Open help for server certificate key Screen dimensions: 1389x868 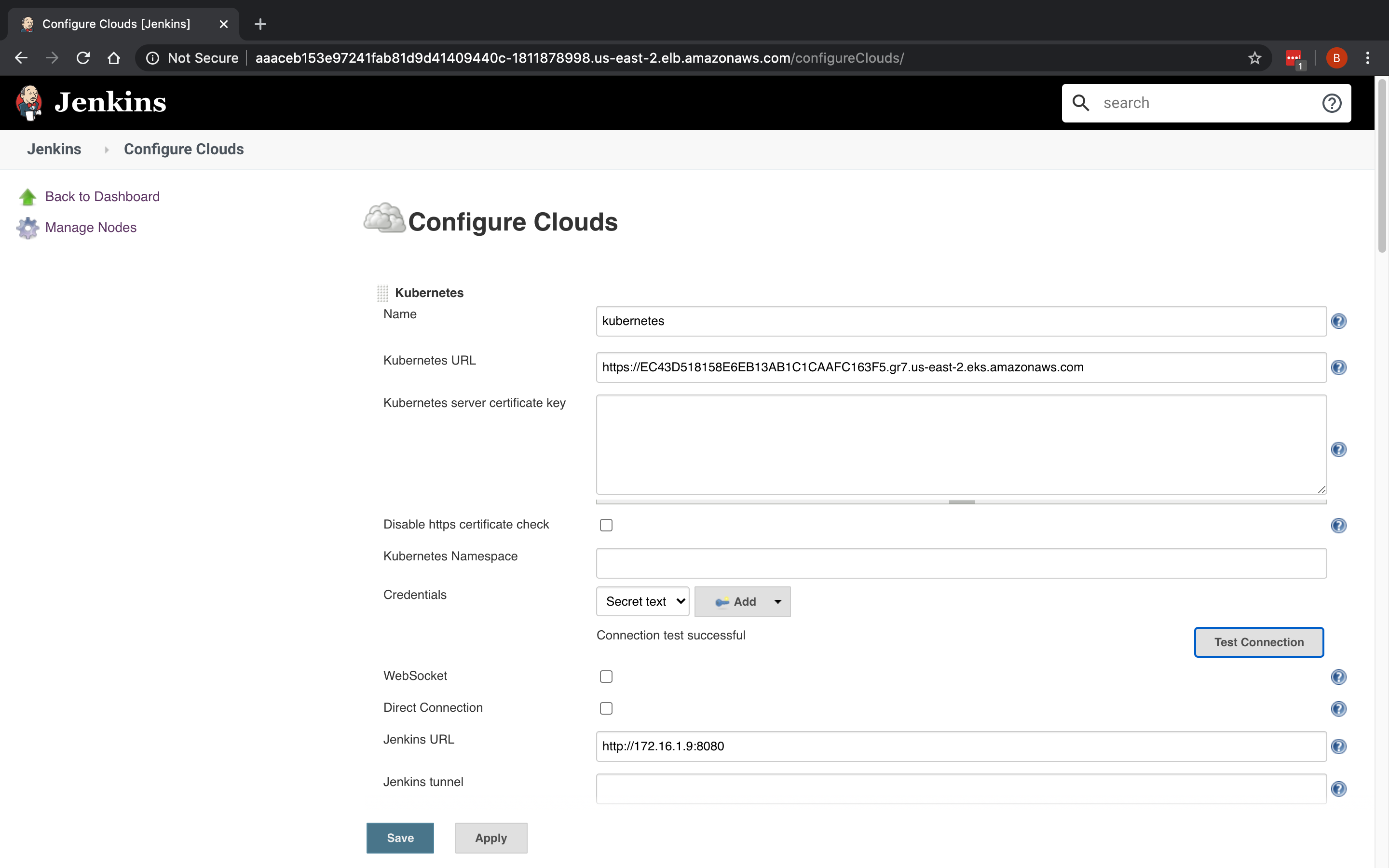(x=1338, y=449)
